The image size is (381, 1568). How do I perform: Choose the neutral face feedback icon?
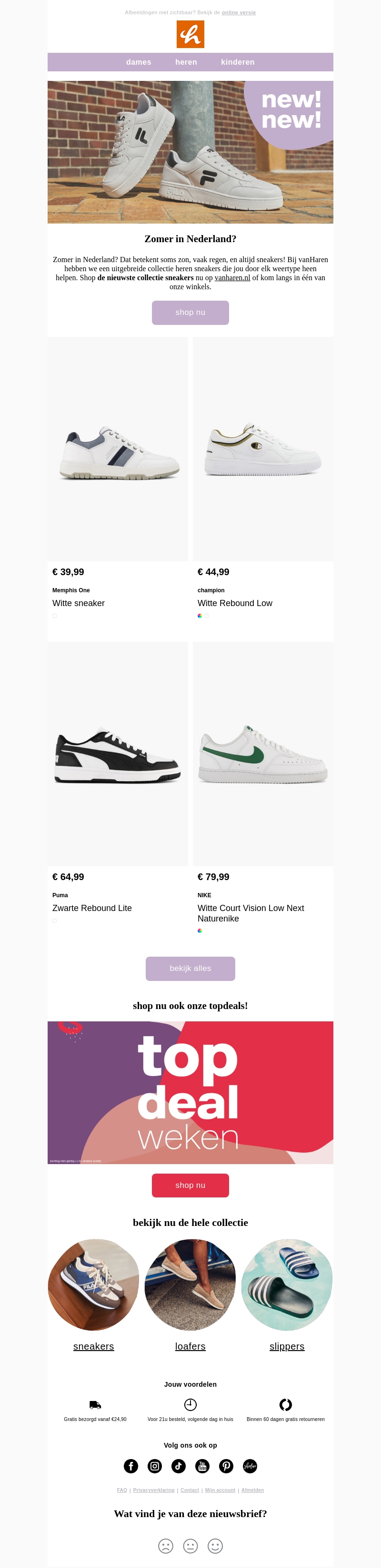[191, 1546]
